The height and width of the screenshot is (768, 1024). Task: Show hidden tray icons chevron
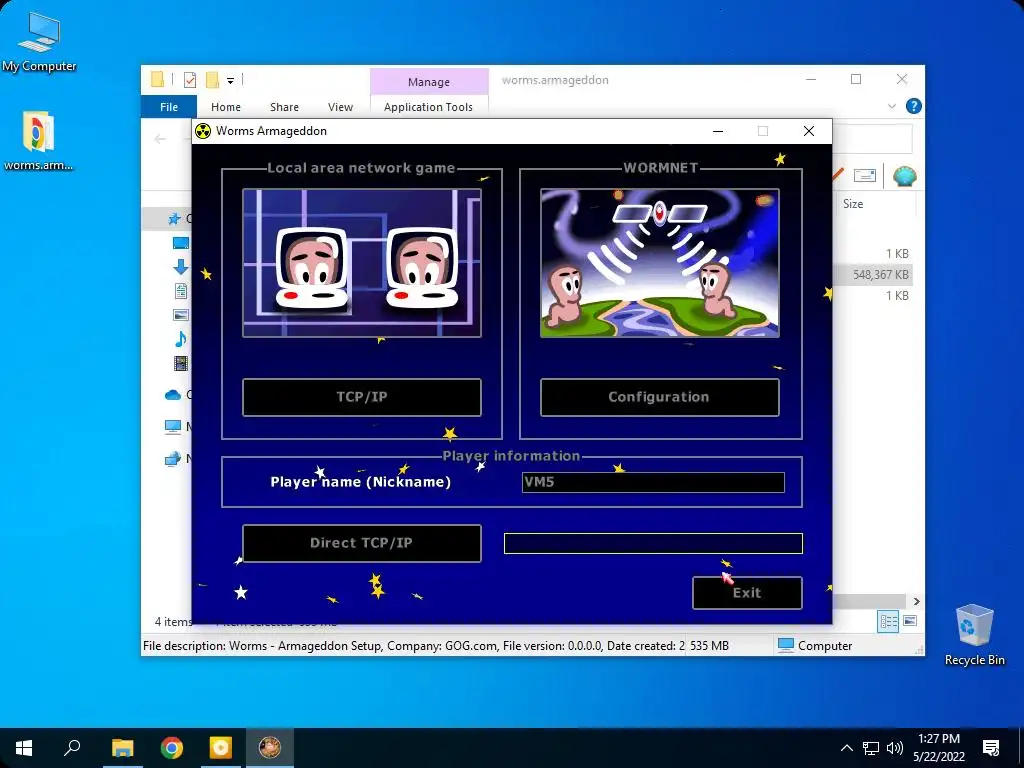tap(846, 748)
